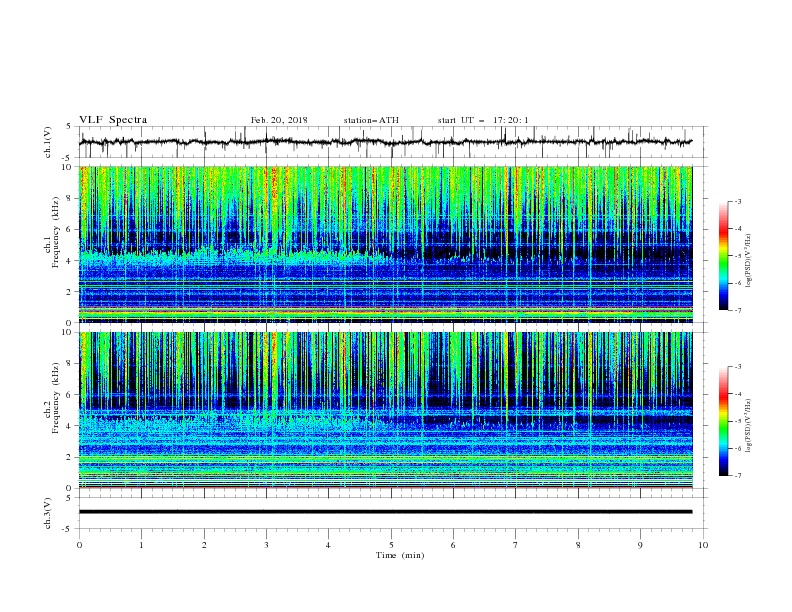Image resolution: width=792 pixels, height=612 pixels.
Task: Click the time axis tick label 9
Action: [x=640, y=545]
